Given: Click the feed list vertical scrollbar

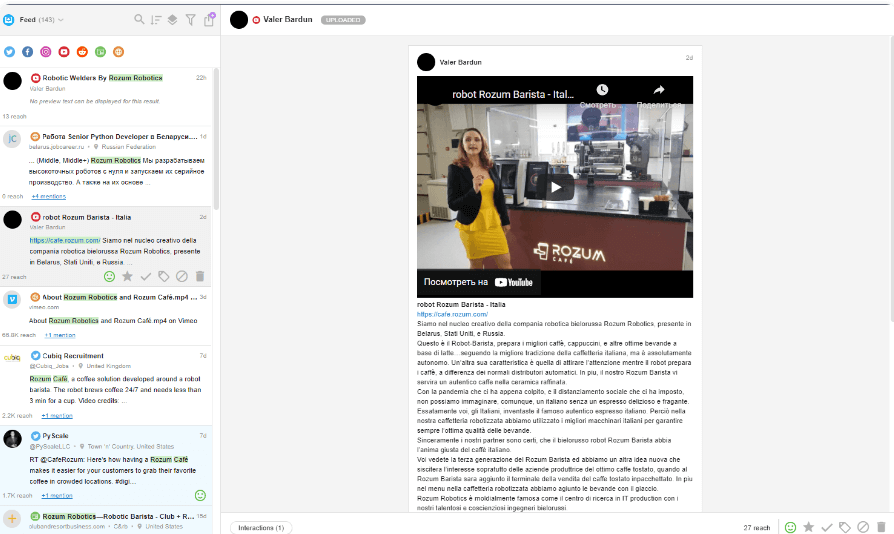Looking at the screenshot, I should pos(217,200).
